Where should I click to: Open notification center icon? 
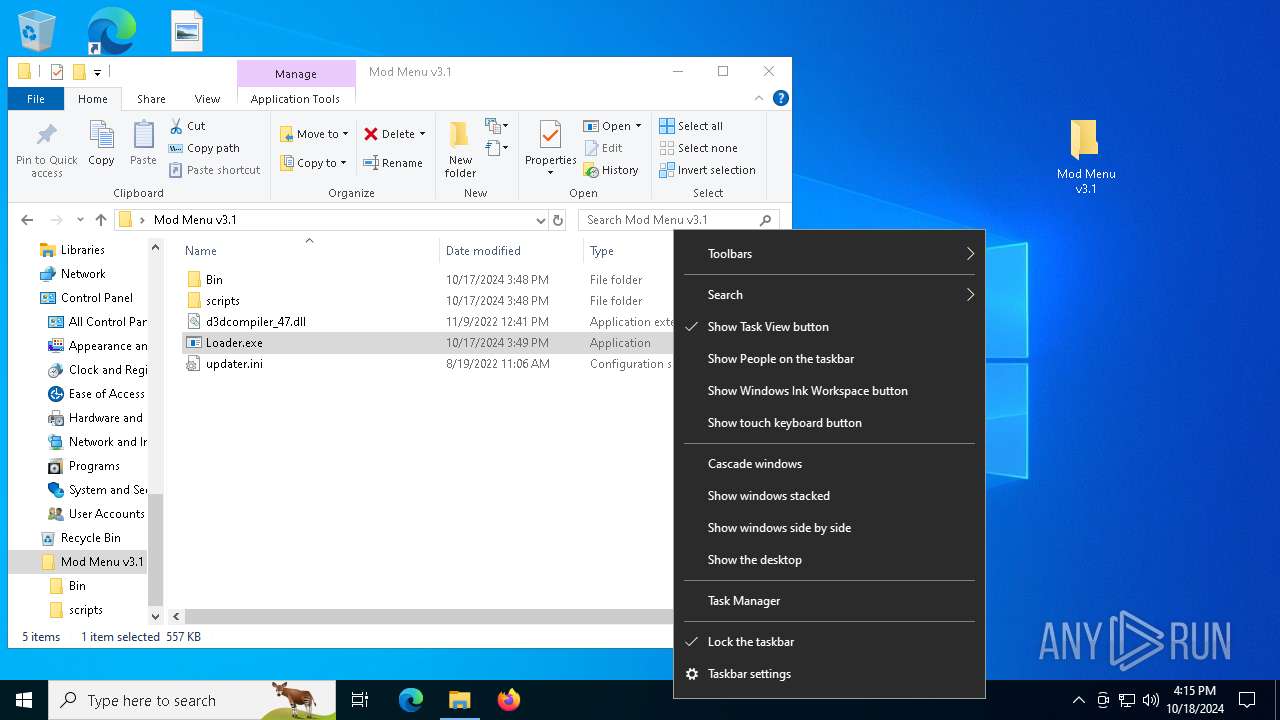[1247, 700]
